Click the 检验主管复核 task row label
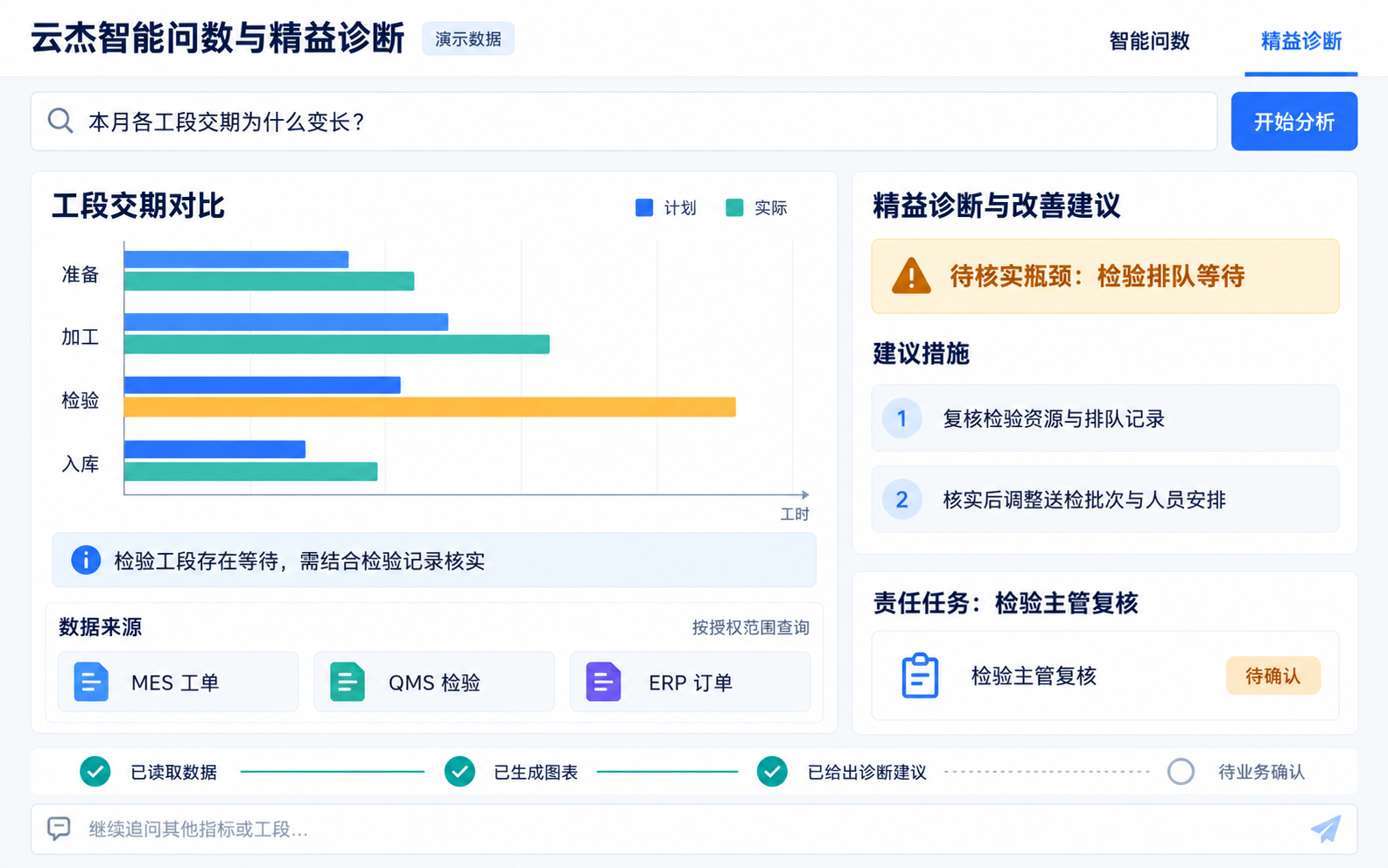The image size is (1388, 868). [x=1034, y=675]
